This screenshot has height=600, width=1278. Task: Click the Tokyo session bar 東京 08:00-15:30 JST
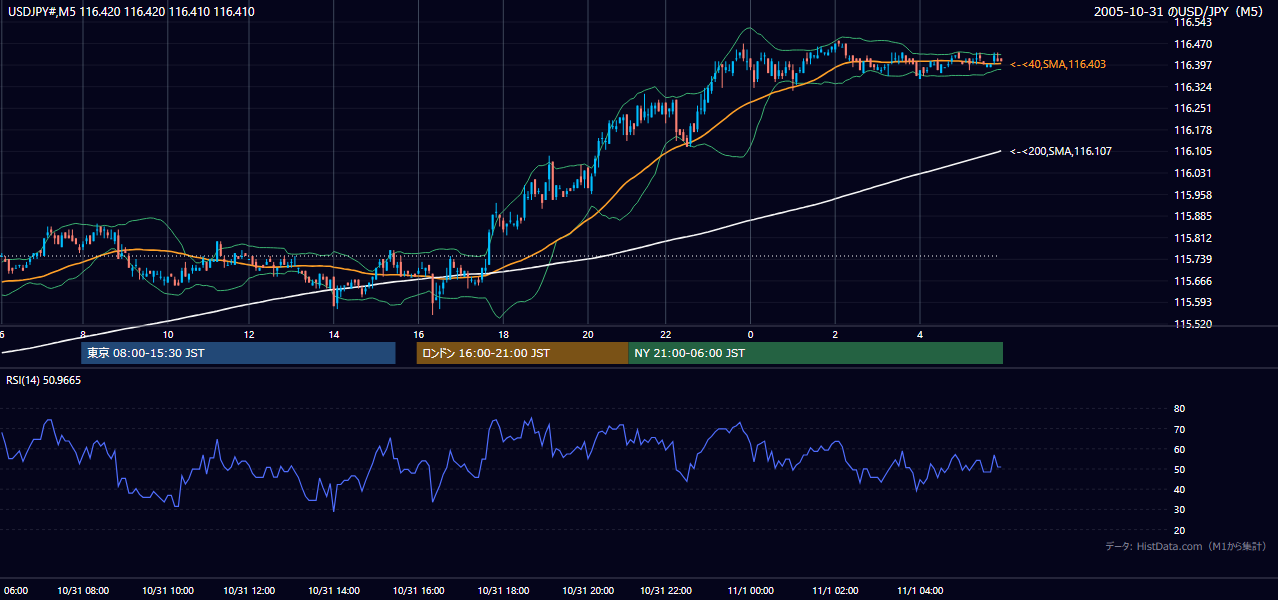(238, 353)
